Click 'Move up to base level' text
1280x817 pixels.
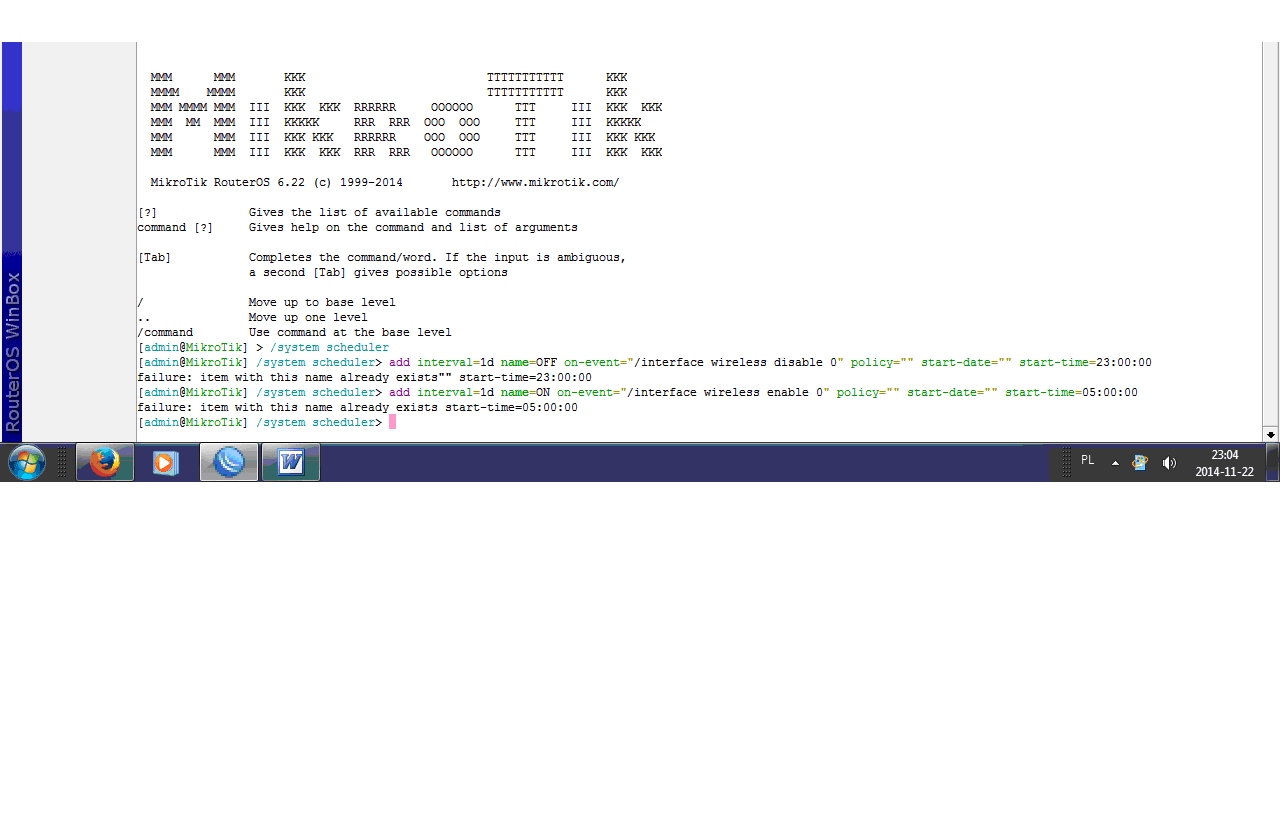322,303
